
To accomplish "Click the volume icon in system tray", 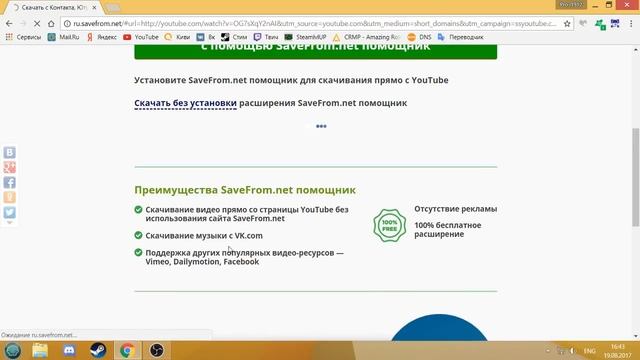I will pos(572,351).
